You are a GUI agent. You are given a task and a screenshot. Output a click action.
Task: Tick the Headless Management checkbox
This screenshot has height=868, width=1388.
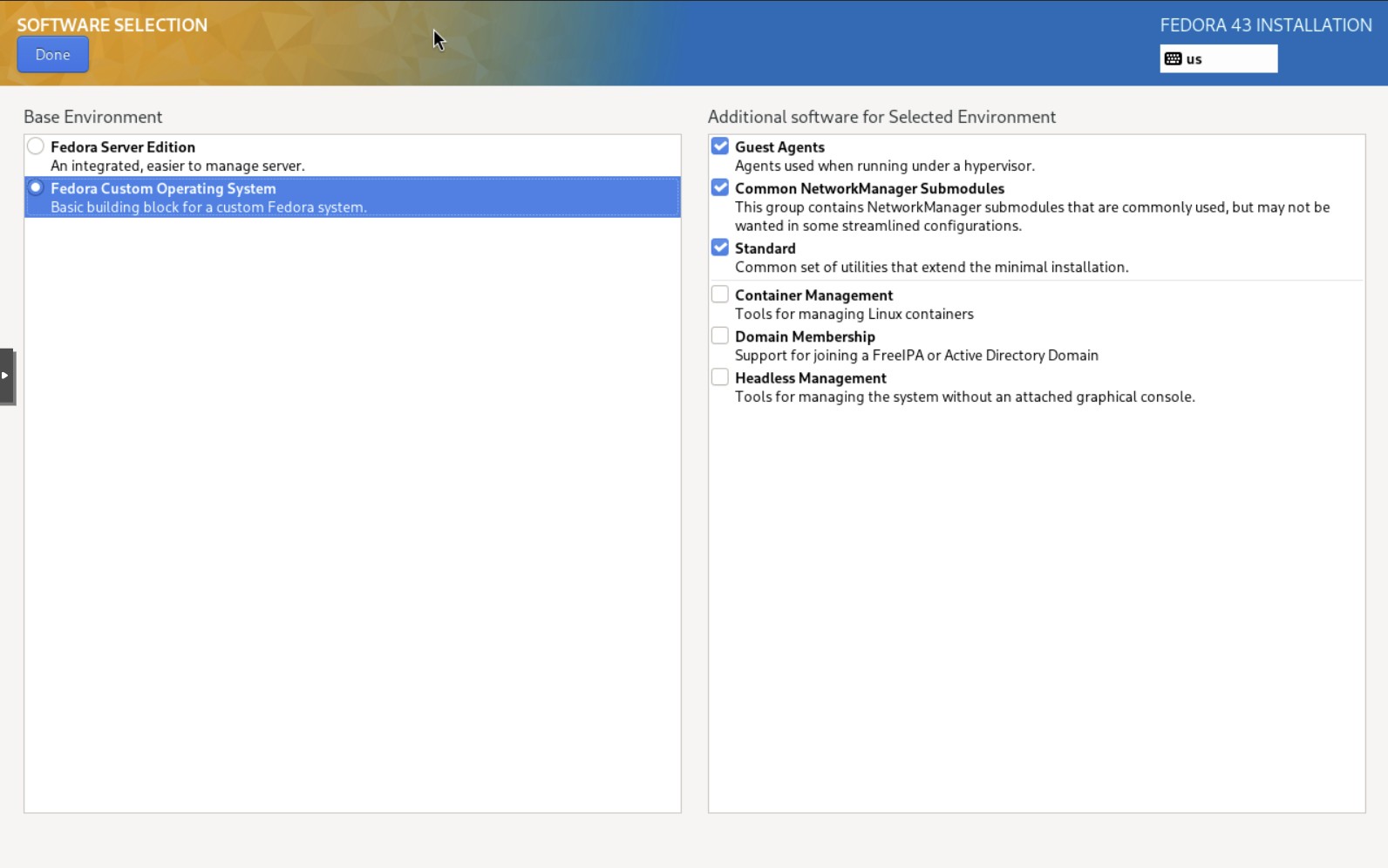pos(719,377)
